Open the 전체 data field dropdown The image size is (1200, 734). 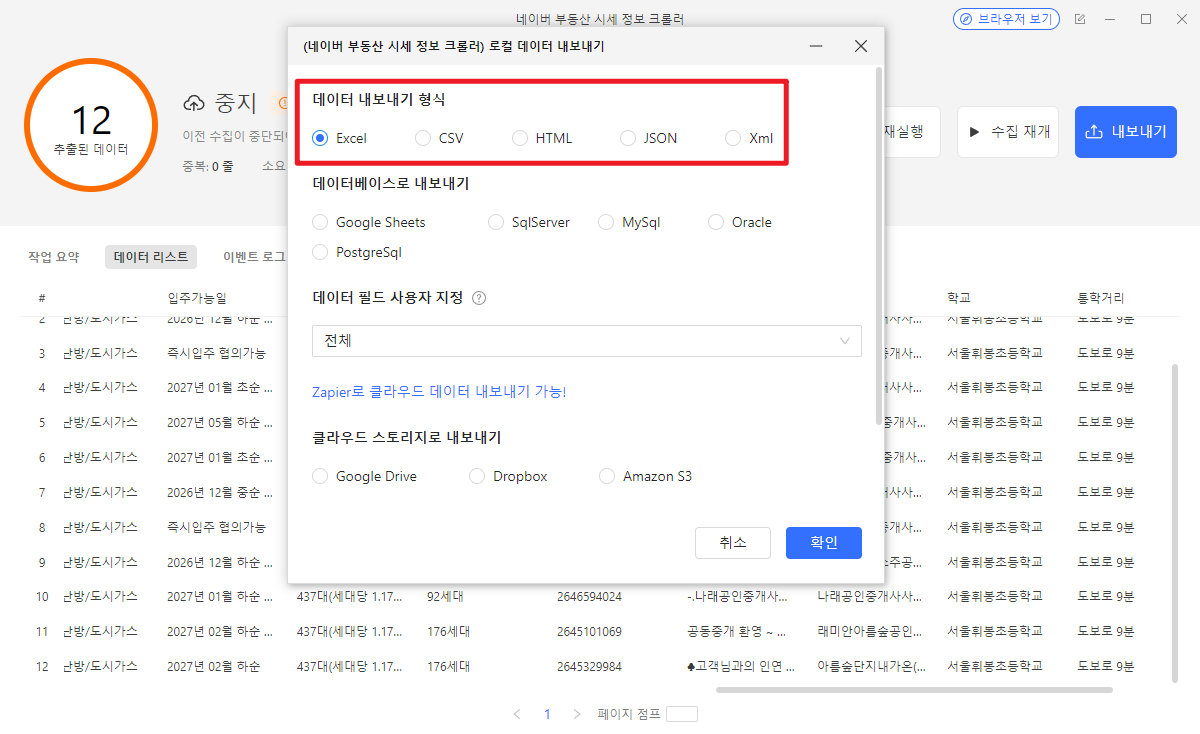coord(587,341)
